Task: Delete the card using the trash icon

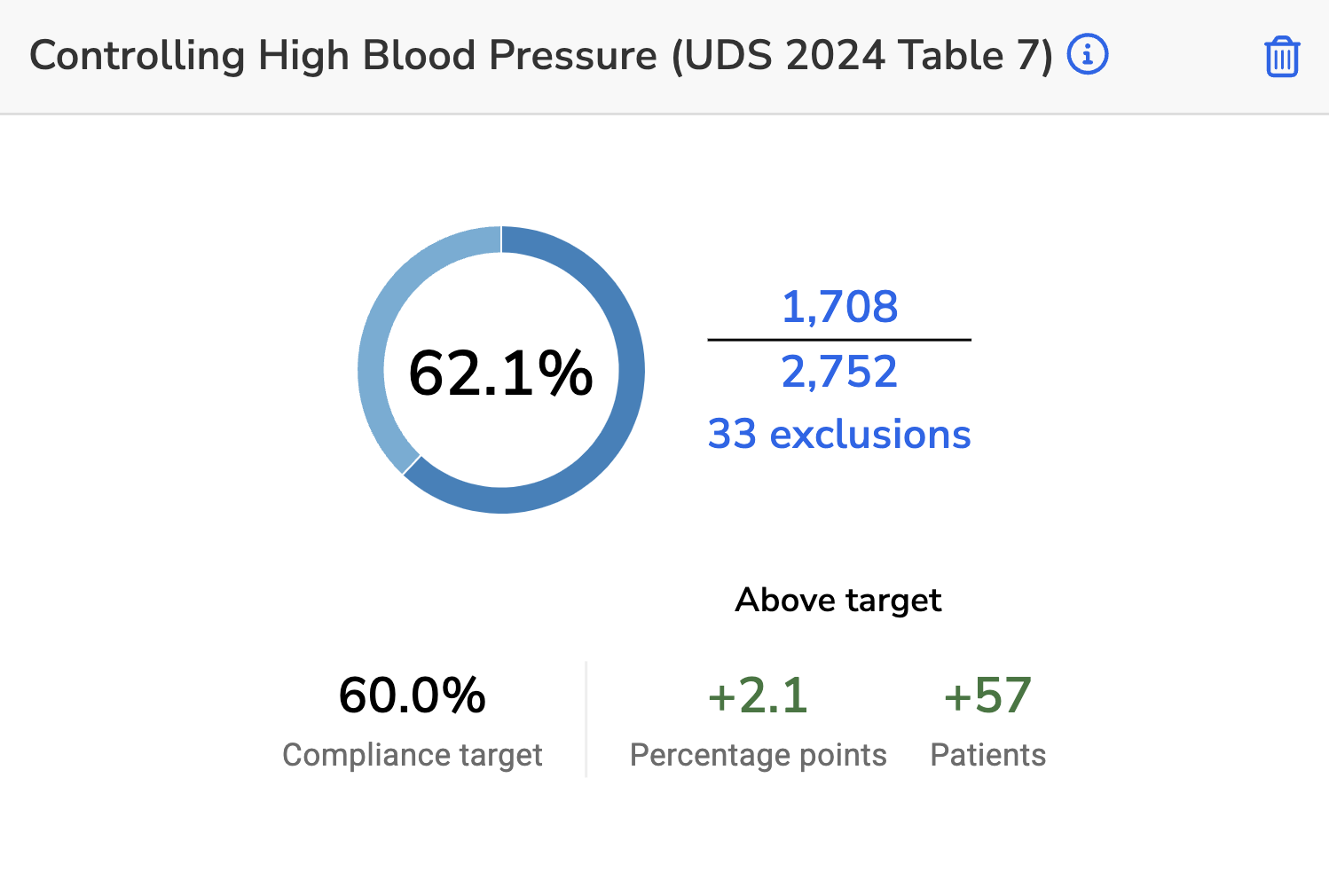Action: [1281, 57]
